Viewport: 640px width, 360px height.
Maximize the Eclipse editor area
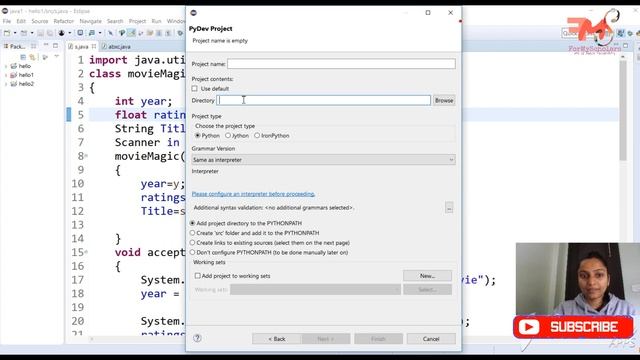click(626, 46)
